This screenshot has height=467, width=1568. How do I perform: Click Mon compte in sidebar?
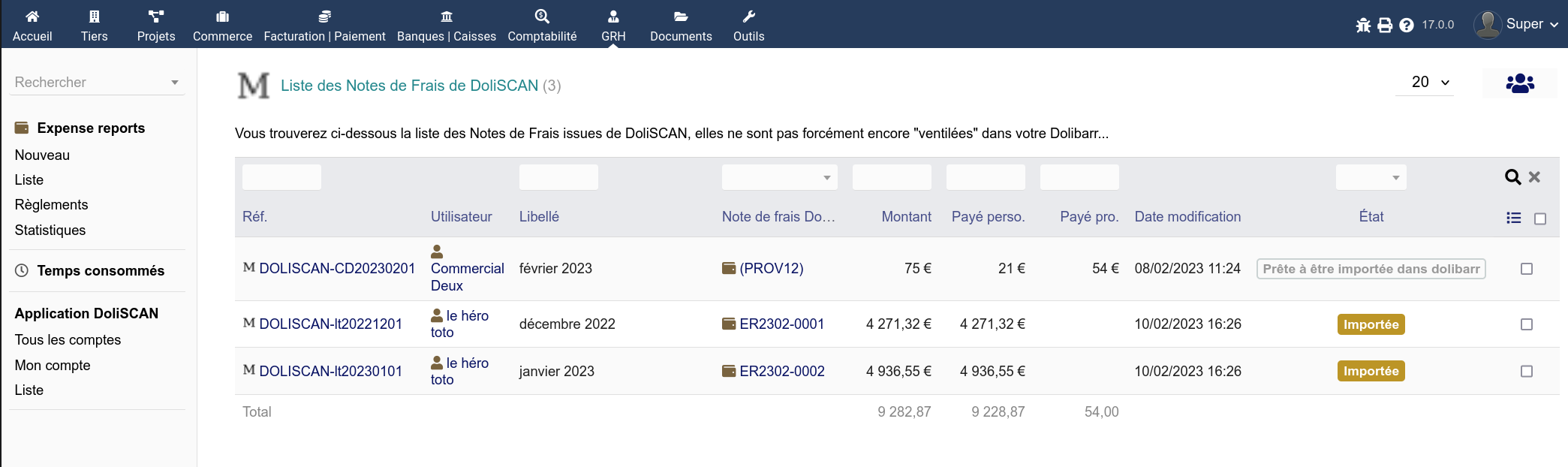coord(53,365)
